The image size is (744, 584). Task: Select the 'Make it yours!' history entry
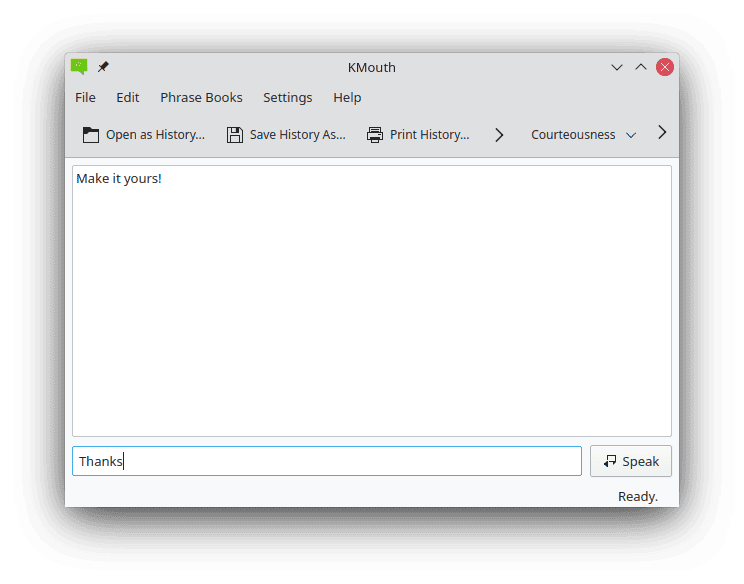pos(119,178)
